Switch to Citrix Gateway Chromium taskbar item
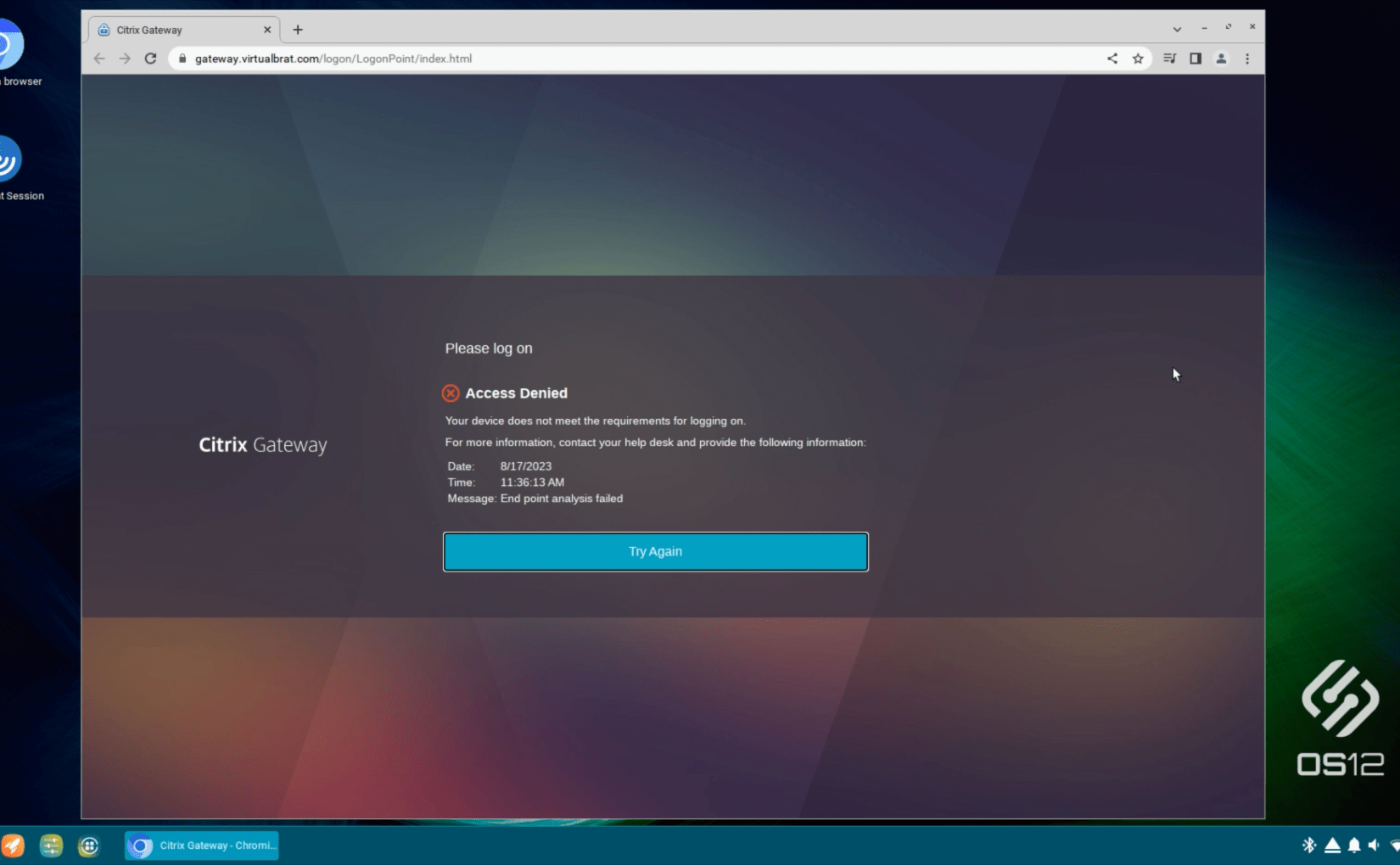1400x865 pixels. 202,845
